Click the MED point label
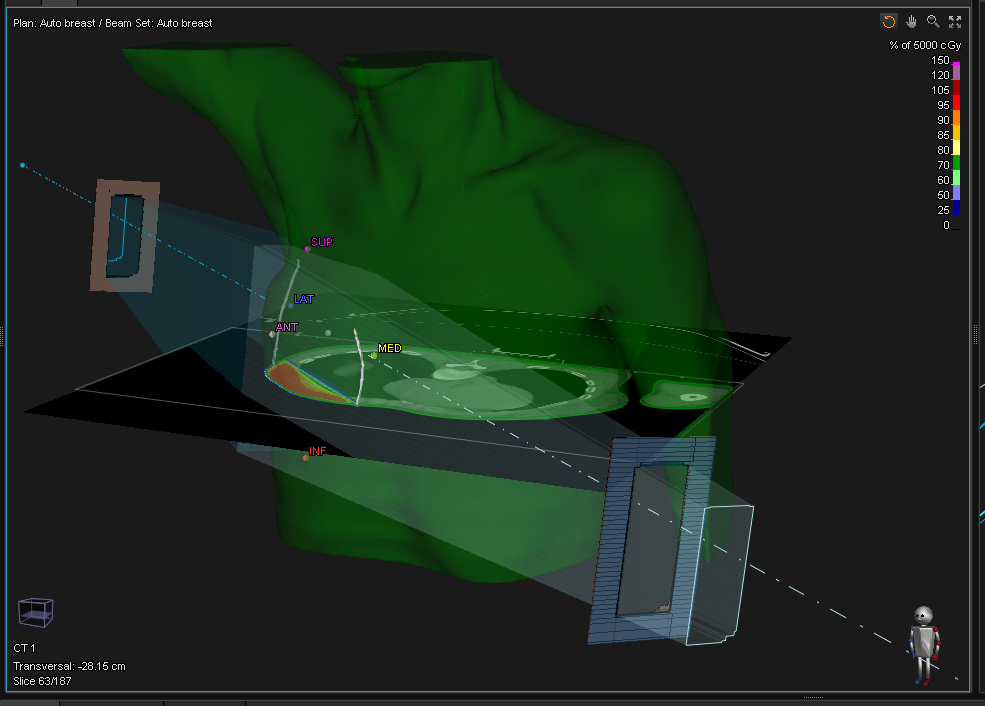 pyautogui.click(x=389, y=348)
